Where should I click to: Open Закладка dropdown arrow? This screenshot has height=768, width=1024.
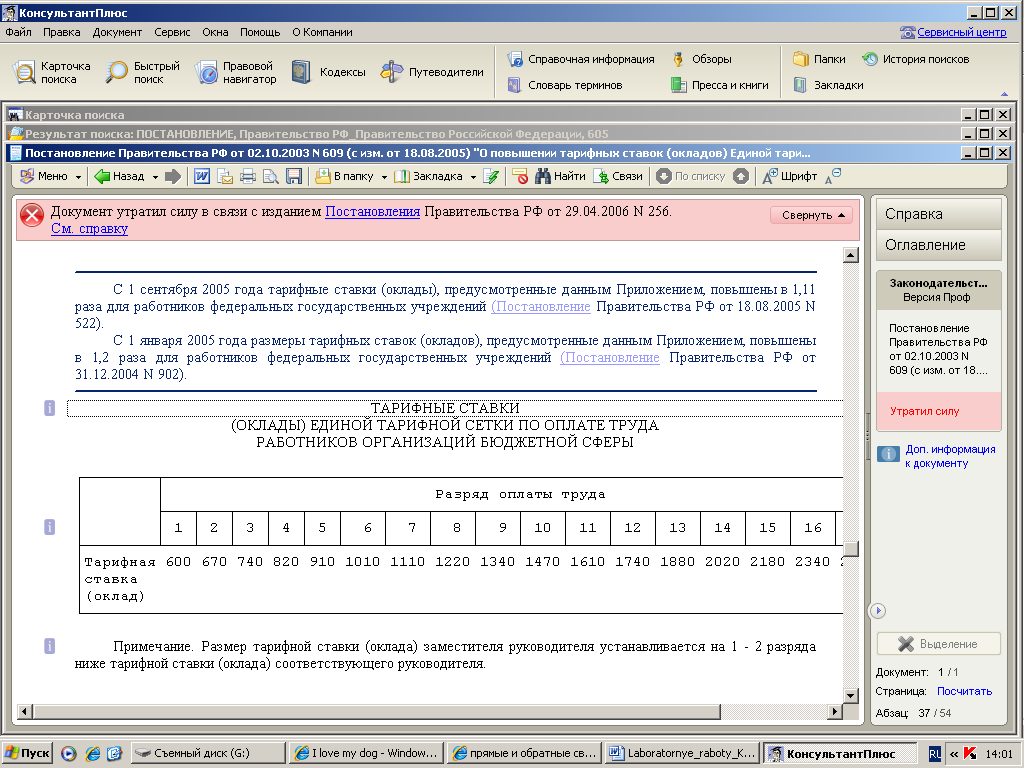(x=473, y=177)
